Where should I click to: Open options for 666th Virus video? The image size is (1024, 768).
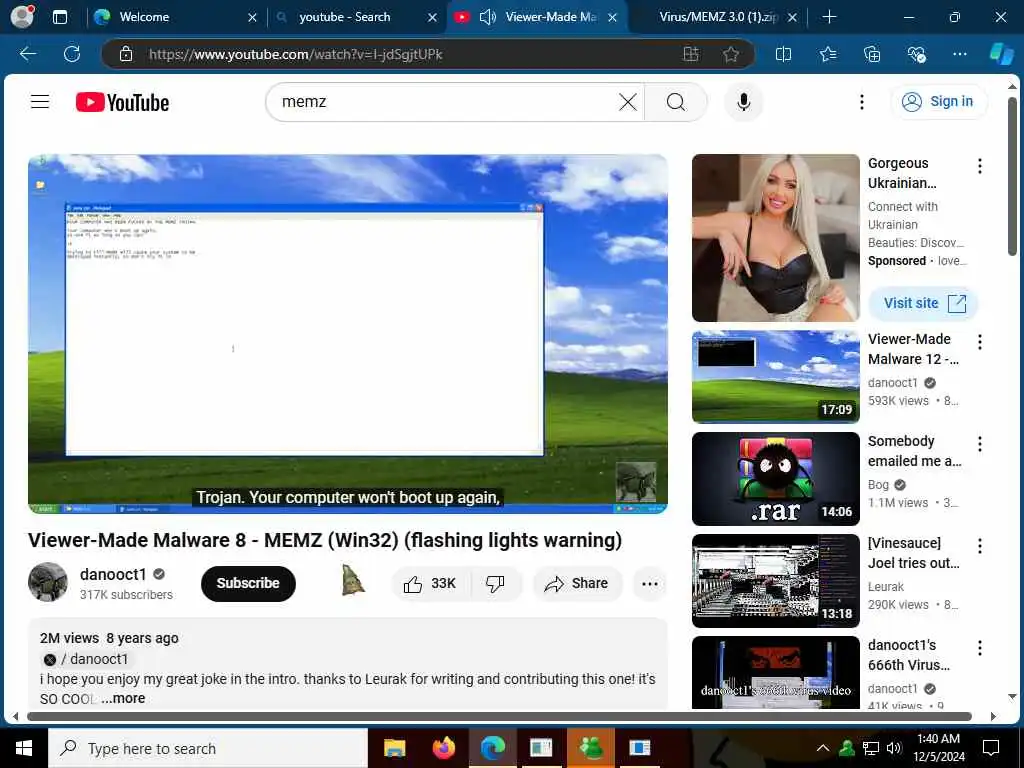[980, 648]
